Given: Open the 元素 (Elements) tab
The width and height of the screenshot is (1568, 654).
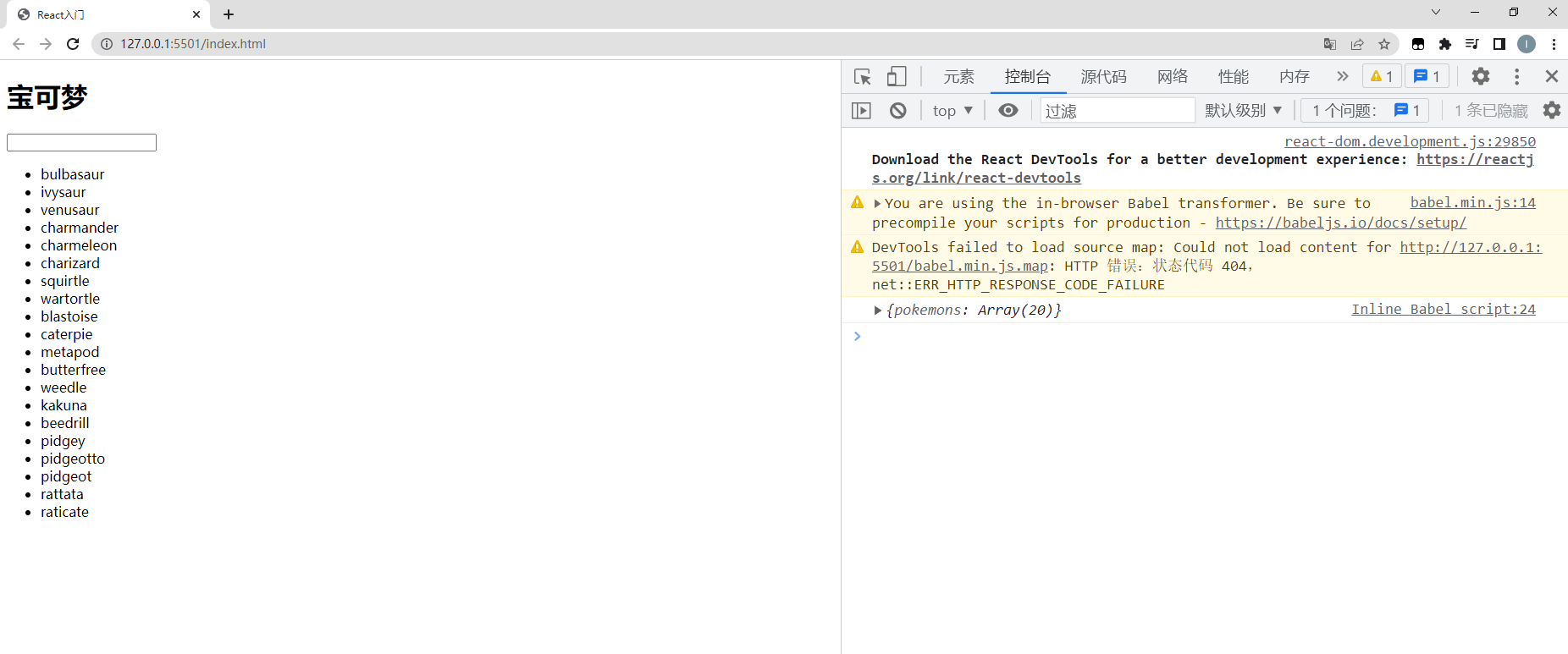Looking at the screenshot, I should 959,77.
